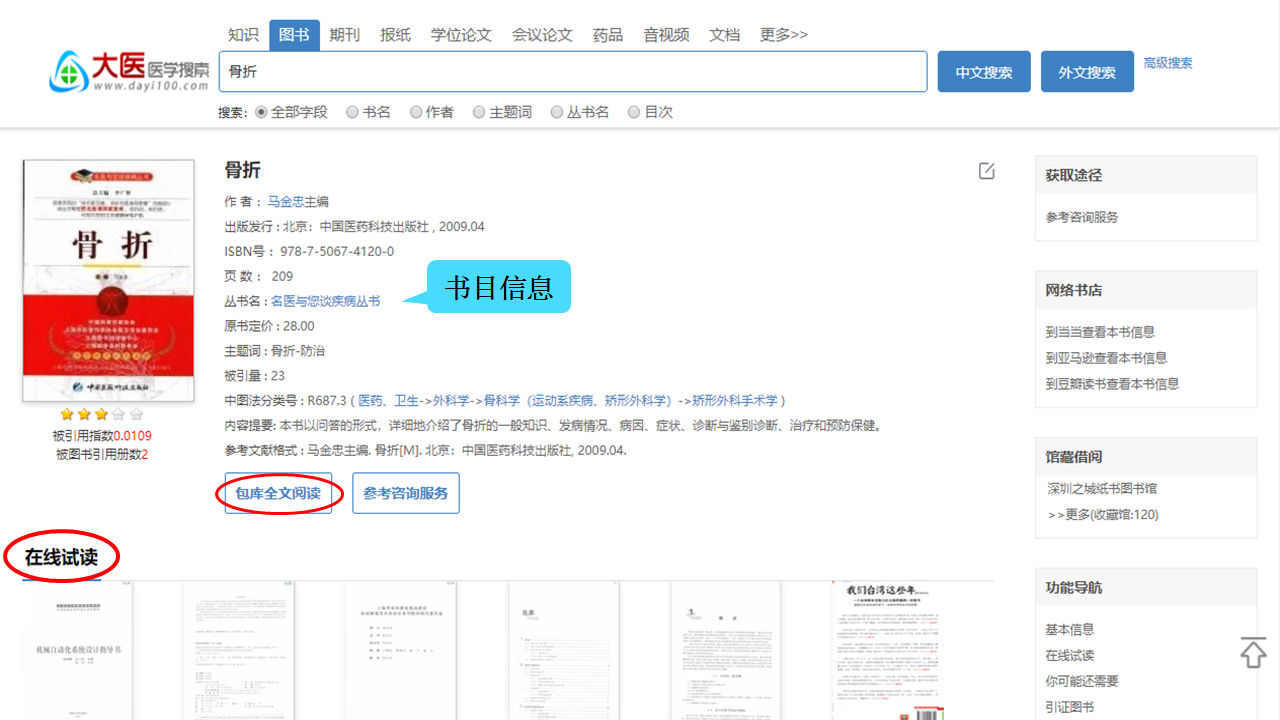1280x720 pixels.
Task: Switch to the 图书 tab
Action: tap(294, 35)
